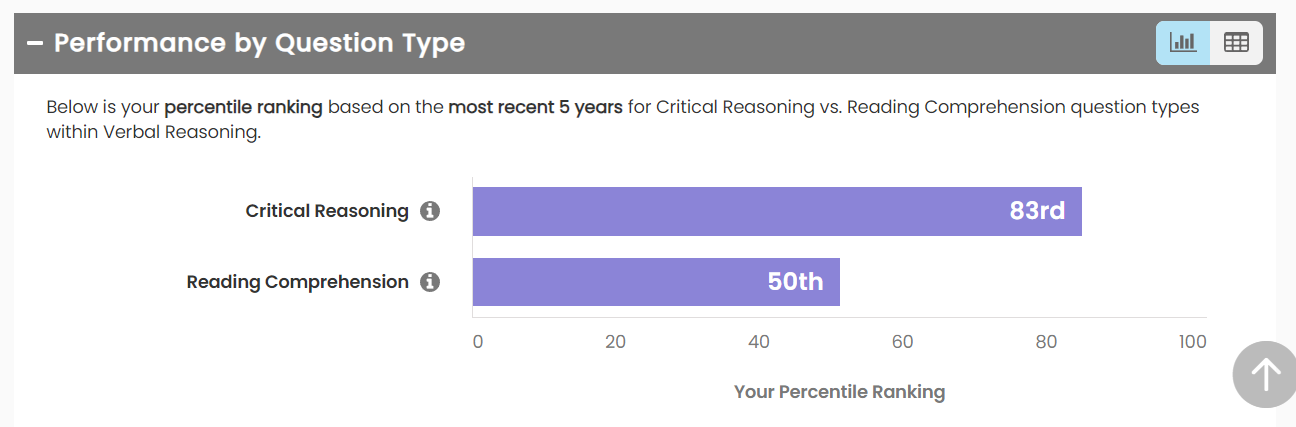The height and width of the screenshot is (427, 1296).
Task: Open Critical Reasoning info icon
Action: 430,211
